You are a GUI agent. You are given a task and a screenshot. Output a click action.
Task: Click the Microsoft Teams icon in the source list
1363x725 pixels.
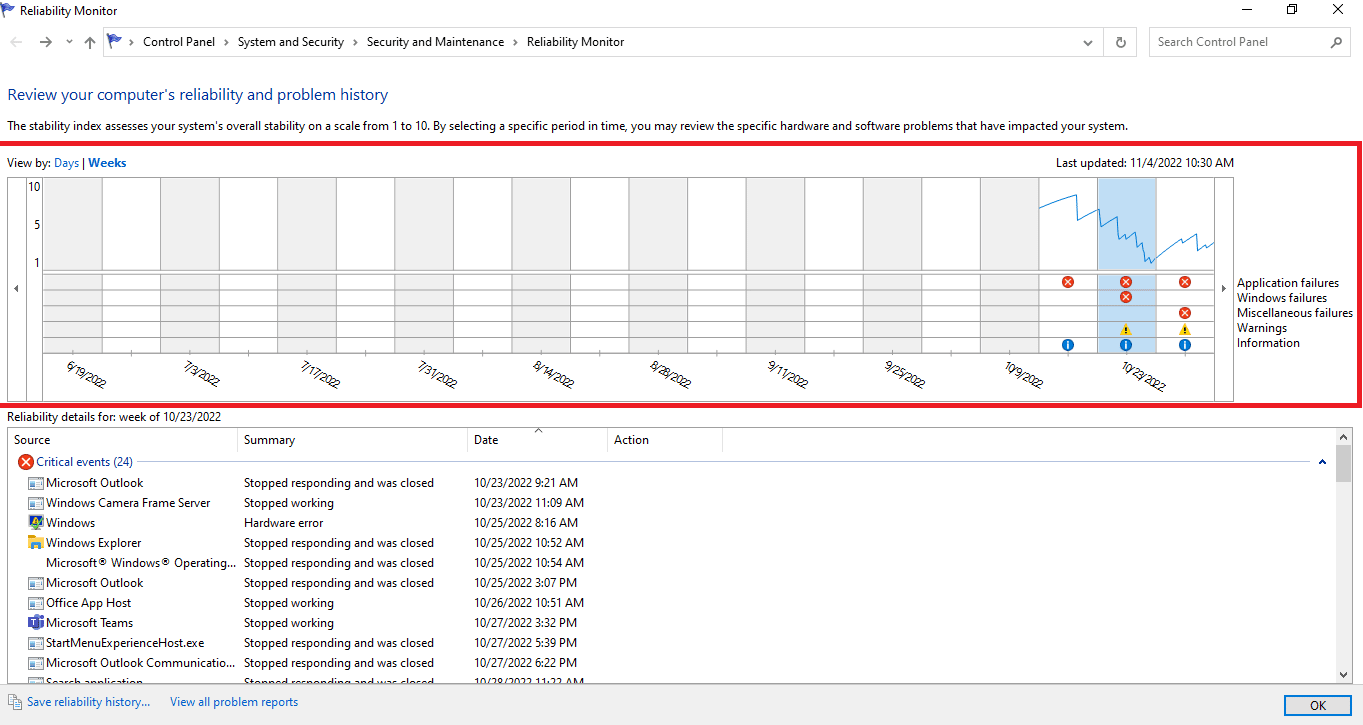(37, 622)
